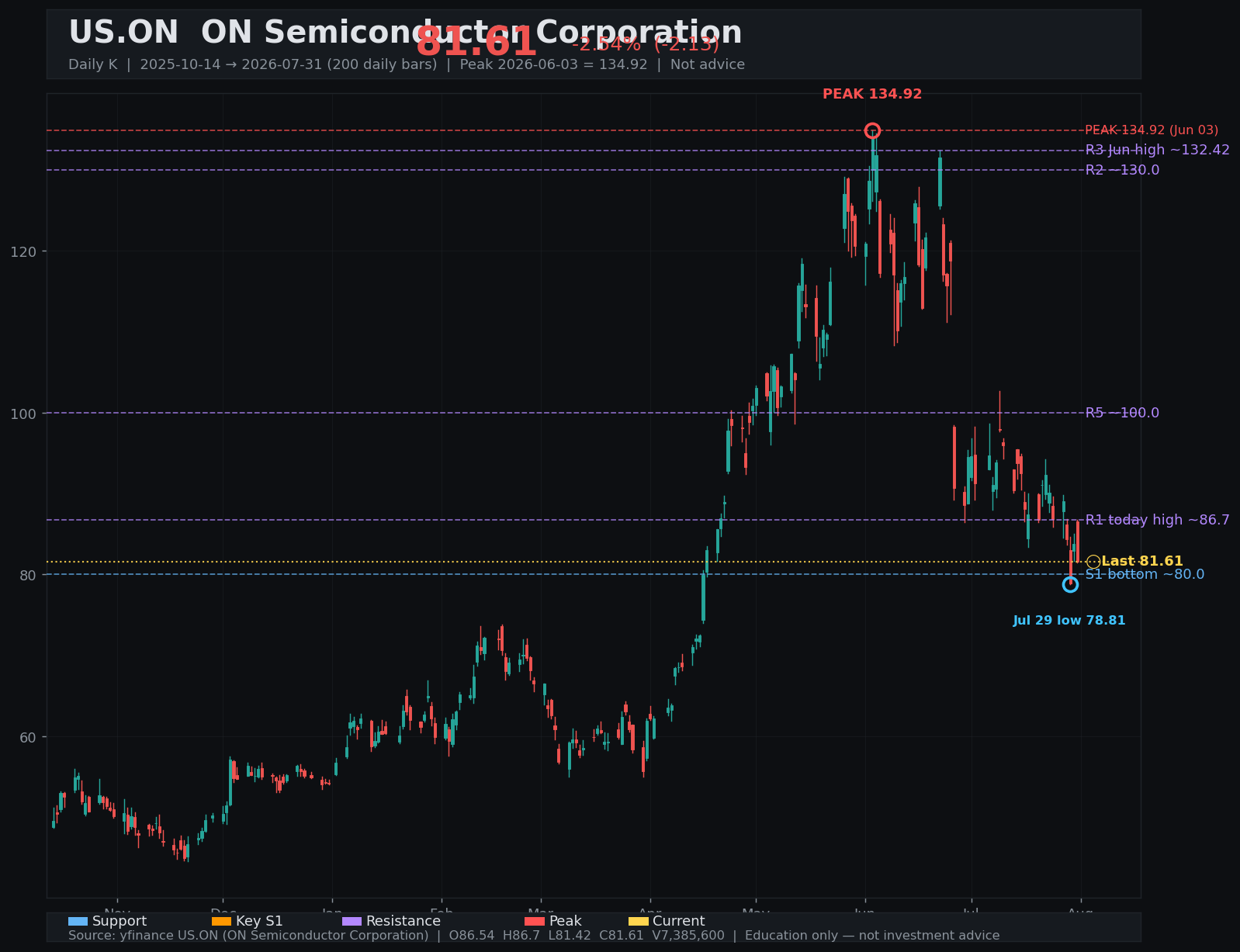Click the red Peak legend swatch
This screenshot has height=952, width=1240.
[x=535, y=921]
